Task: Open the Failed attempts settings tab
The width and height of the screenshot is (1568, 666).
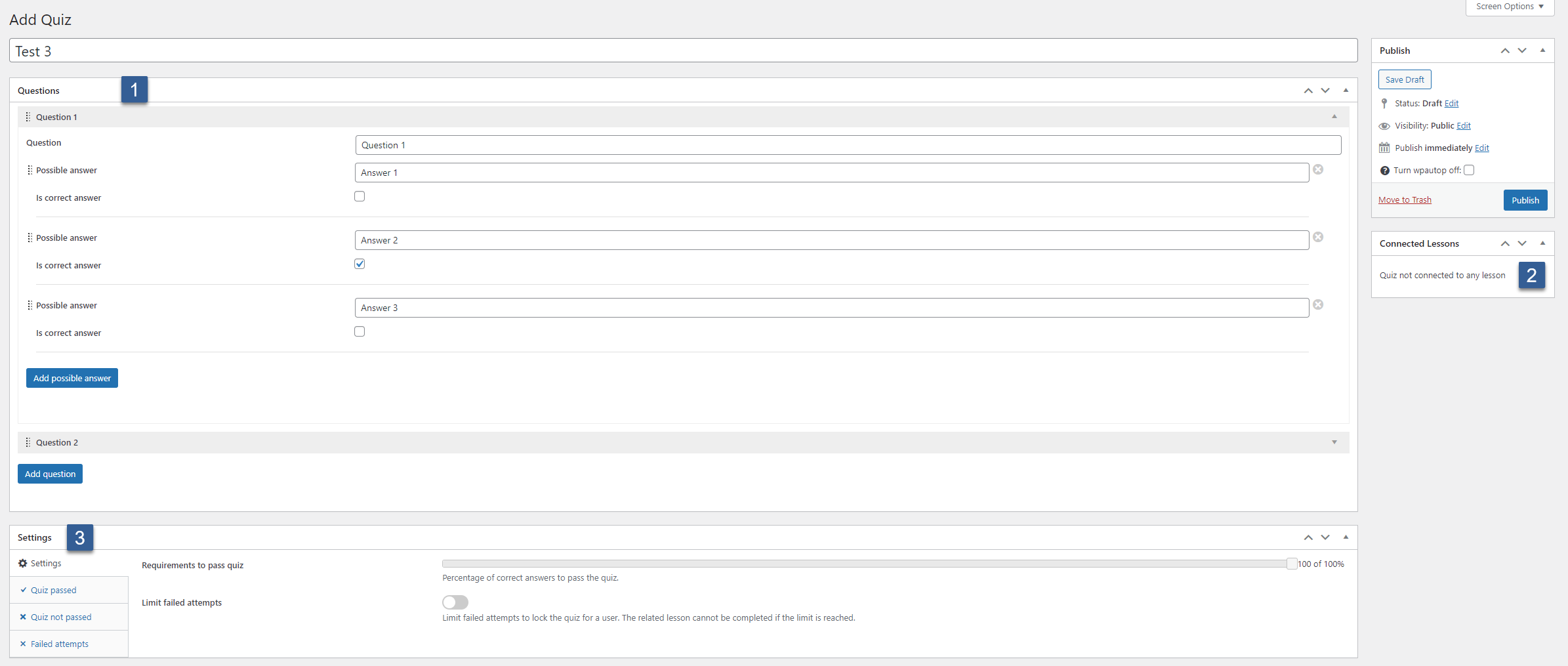Action: 59,643
